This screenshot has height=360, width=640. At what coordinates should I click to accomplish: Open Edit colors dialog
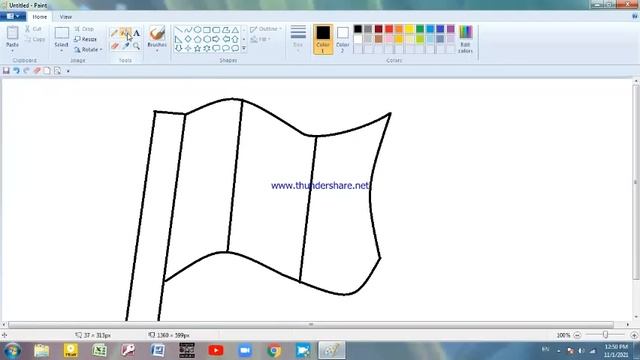(x=465, y=39)
